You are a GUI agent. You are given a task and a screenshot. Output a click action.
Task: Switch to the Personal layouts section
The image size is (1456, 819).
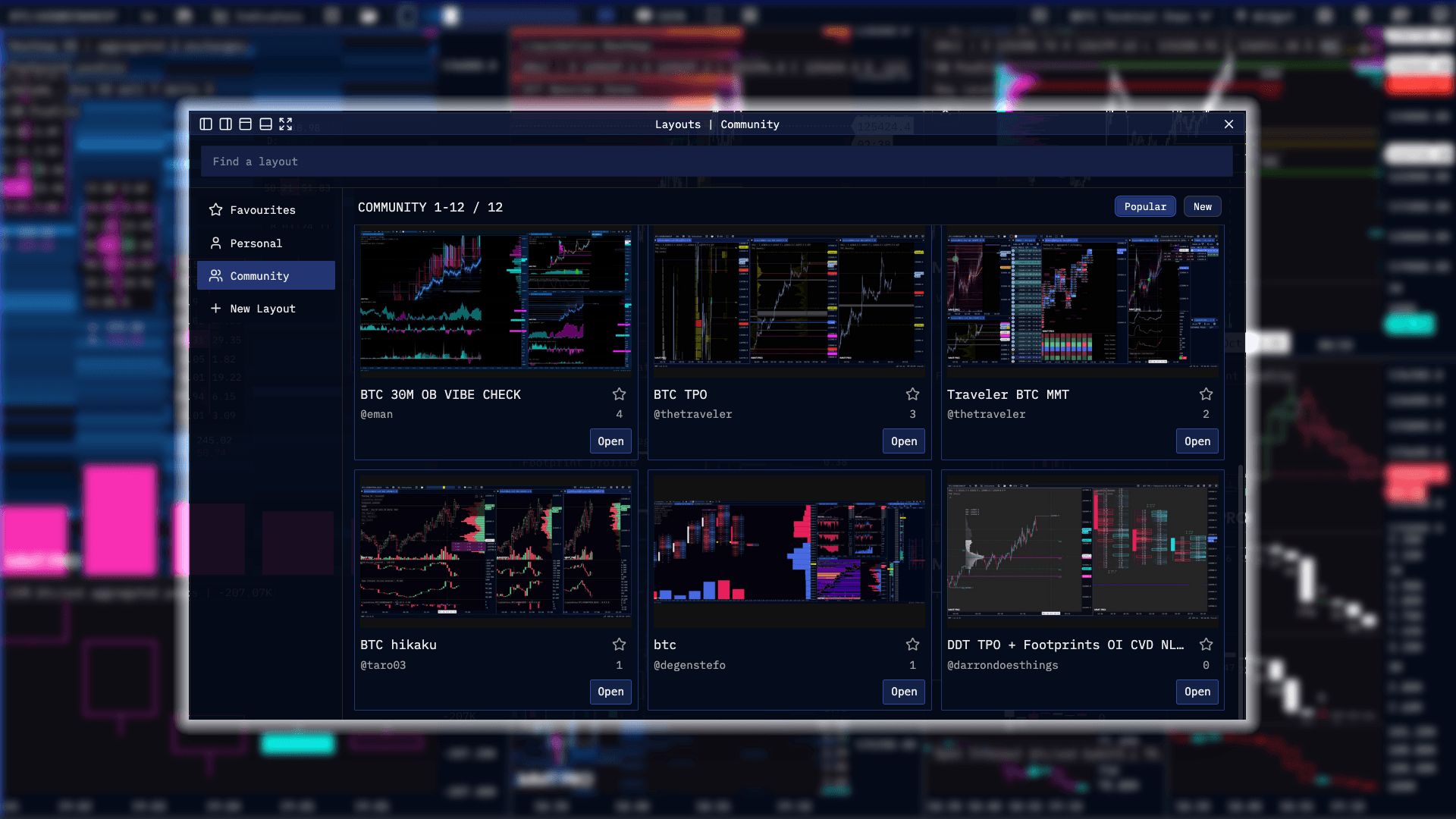tap(256, 243)
